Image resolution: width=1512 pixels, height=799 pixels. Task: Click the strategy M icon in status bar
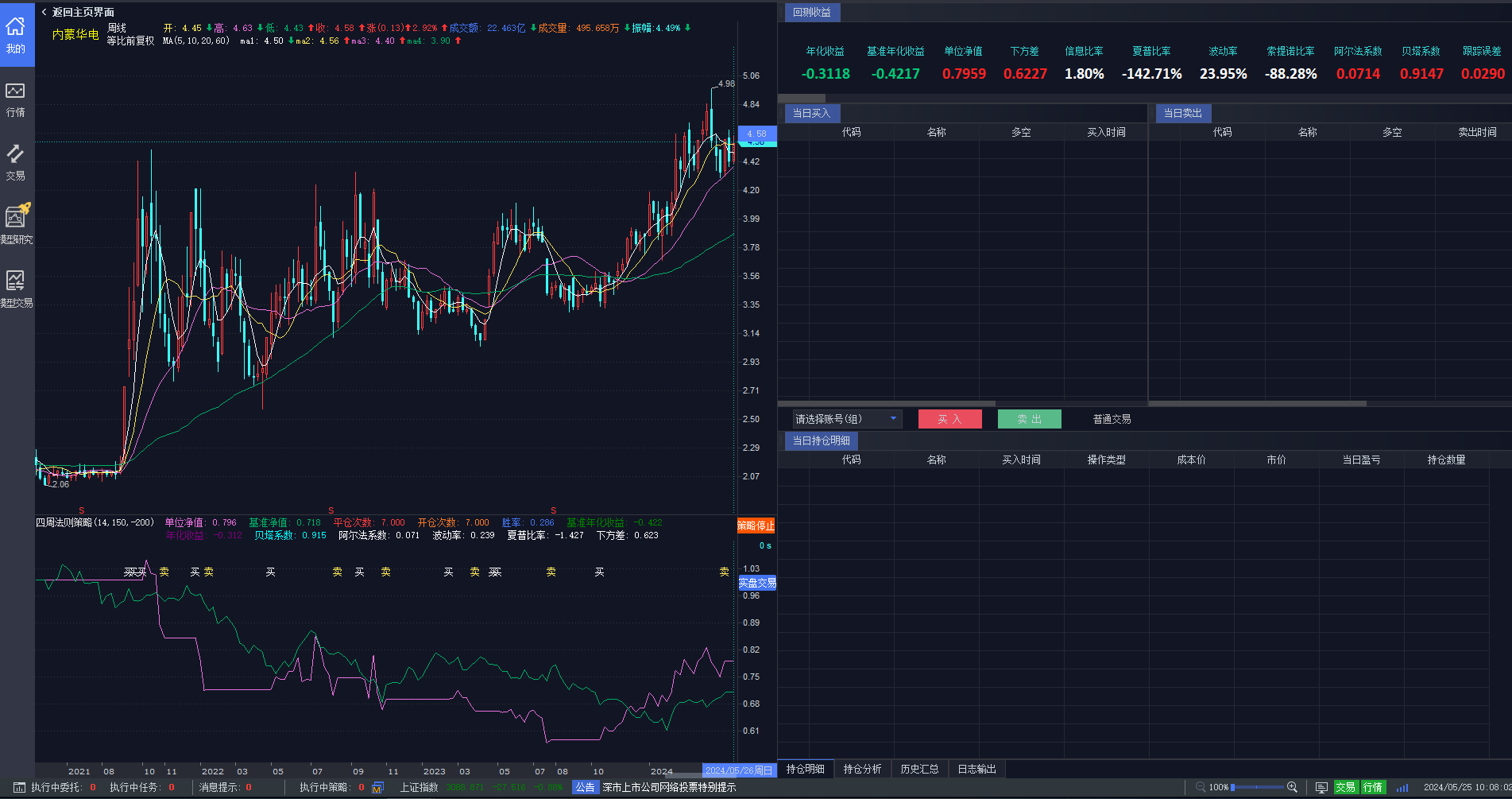coord(378,787)
